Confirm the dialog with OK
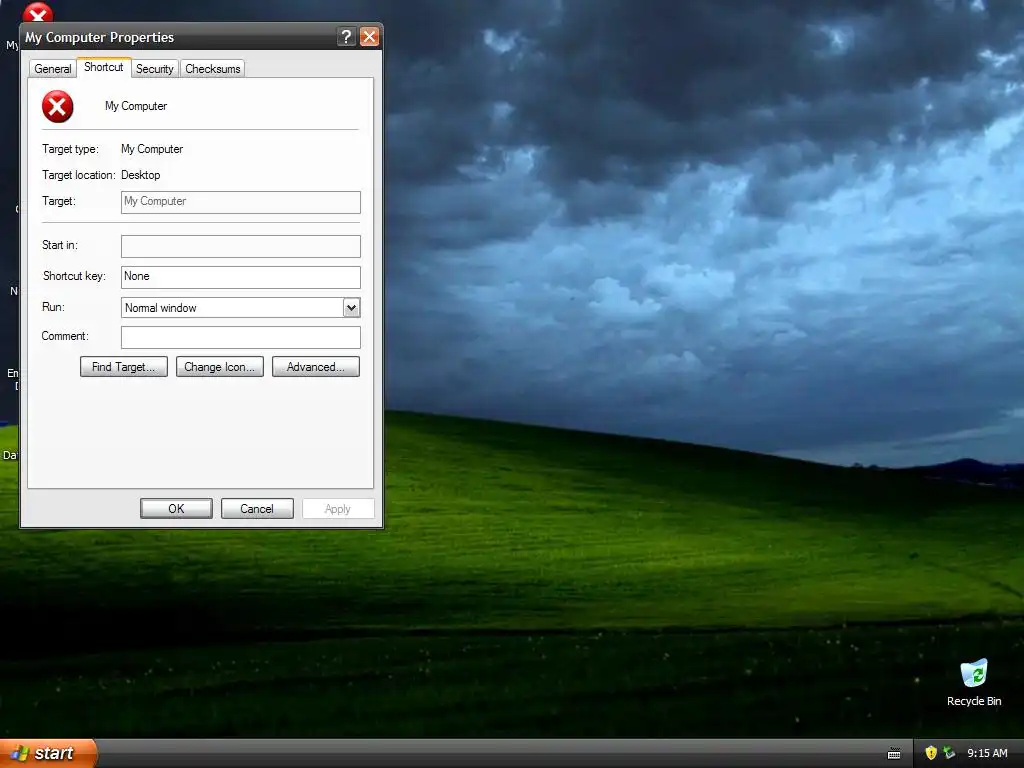This screenshot has width=1024, height=768. coord(176,509)
